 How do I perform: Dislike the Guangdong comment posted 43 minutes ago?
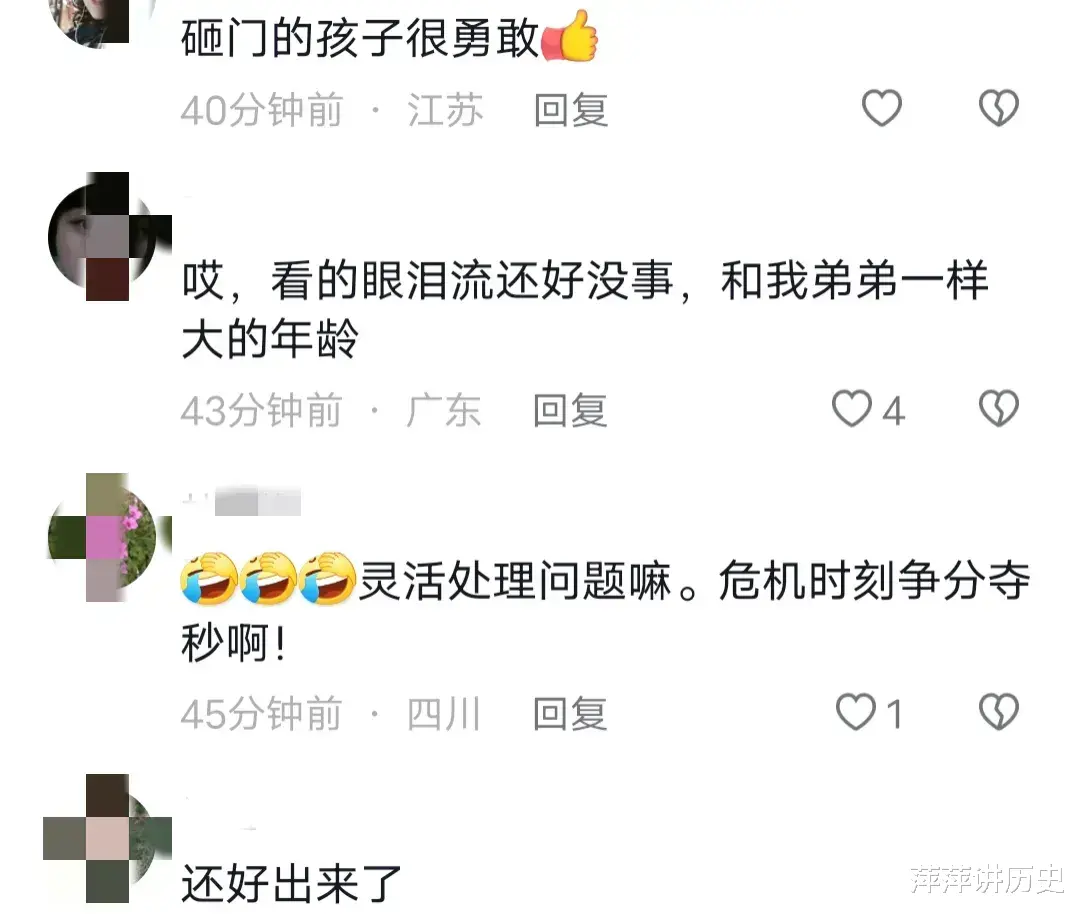[999, 409]
